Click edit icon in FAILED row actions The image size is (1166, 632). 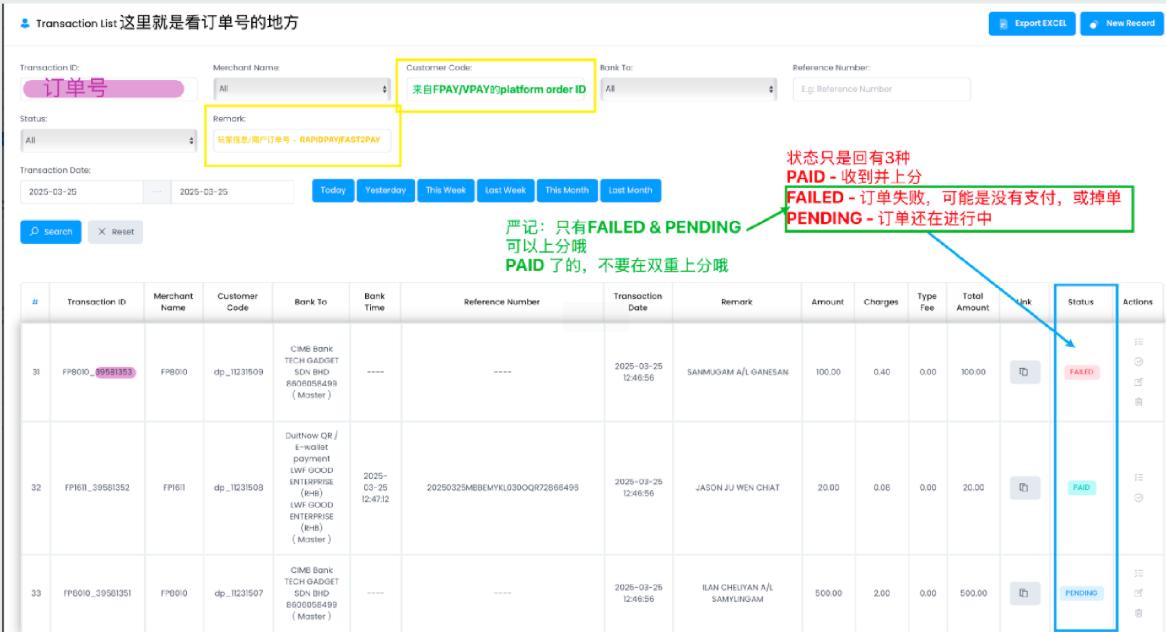[x=1138, y=382]
